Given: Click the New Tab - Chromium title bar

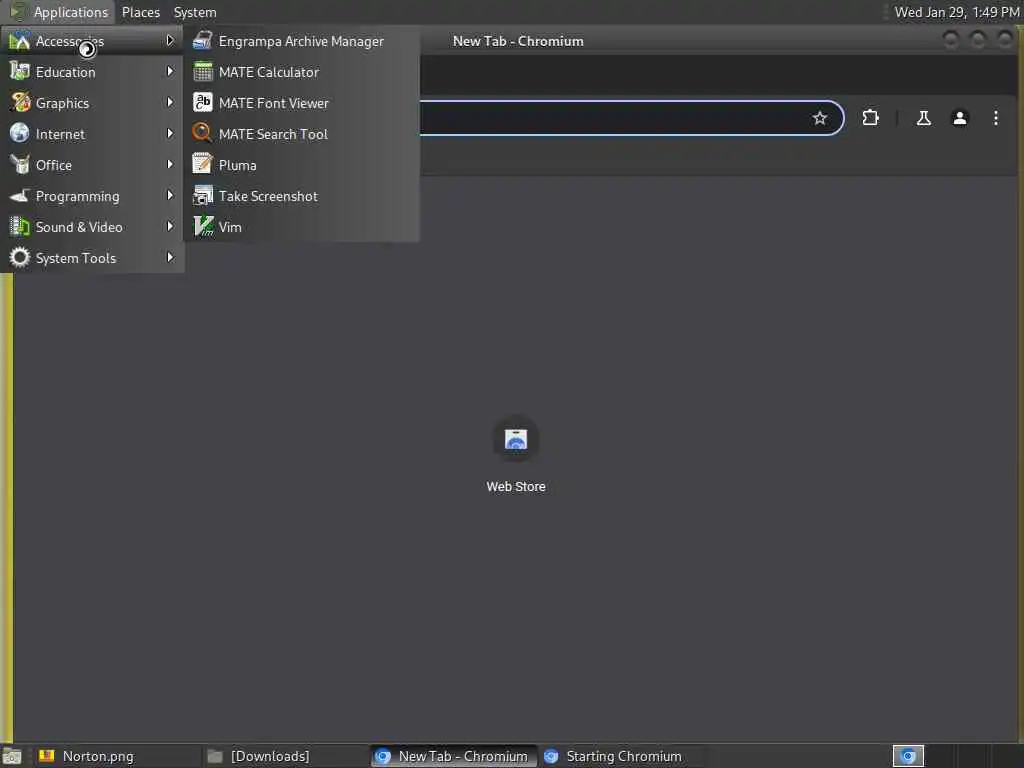Looking at the screenshot, I should [519, 41].
